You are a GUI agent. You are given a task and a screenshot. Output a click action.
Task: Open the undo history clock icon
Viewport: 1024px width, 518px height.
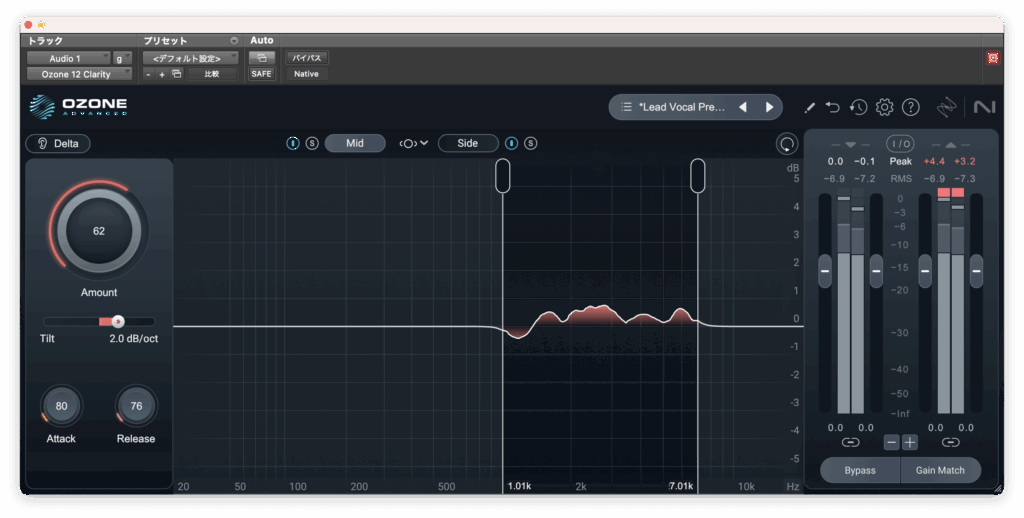[x=858, y=107]
